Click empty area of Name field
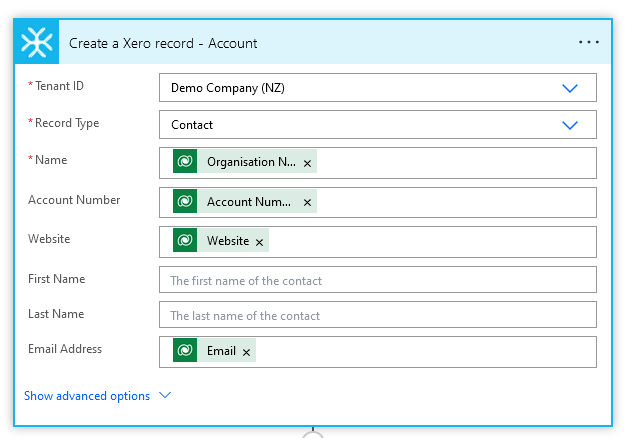Screen dimensions: 625x438 point(456,163)
